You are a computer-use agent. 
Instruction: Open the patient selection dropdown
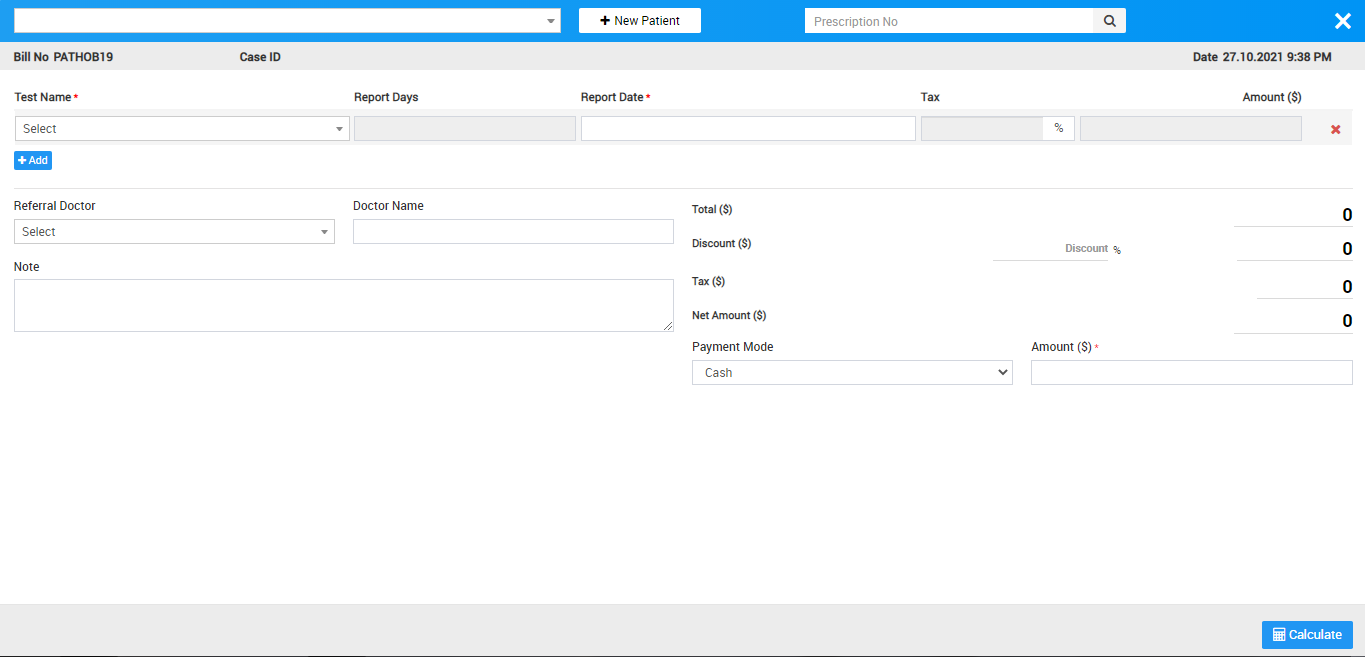click(x=287, y=21)
